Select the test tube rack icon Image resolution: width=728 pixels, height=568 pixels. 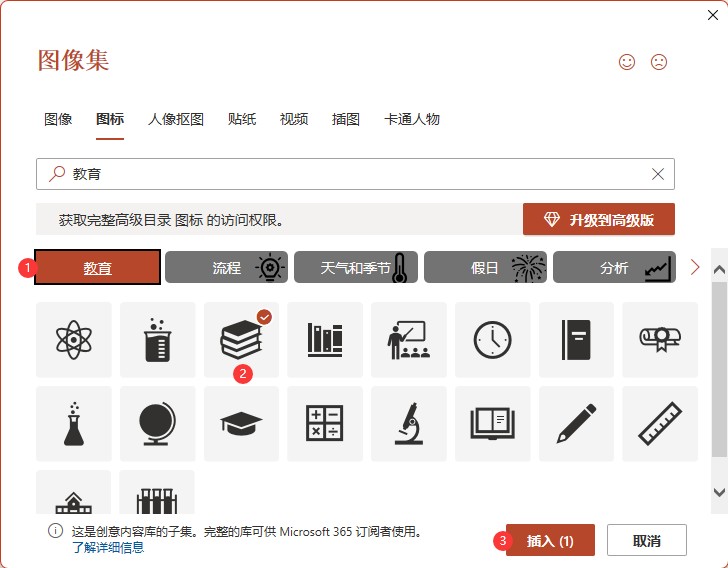[x=157, y=492]
